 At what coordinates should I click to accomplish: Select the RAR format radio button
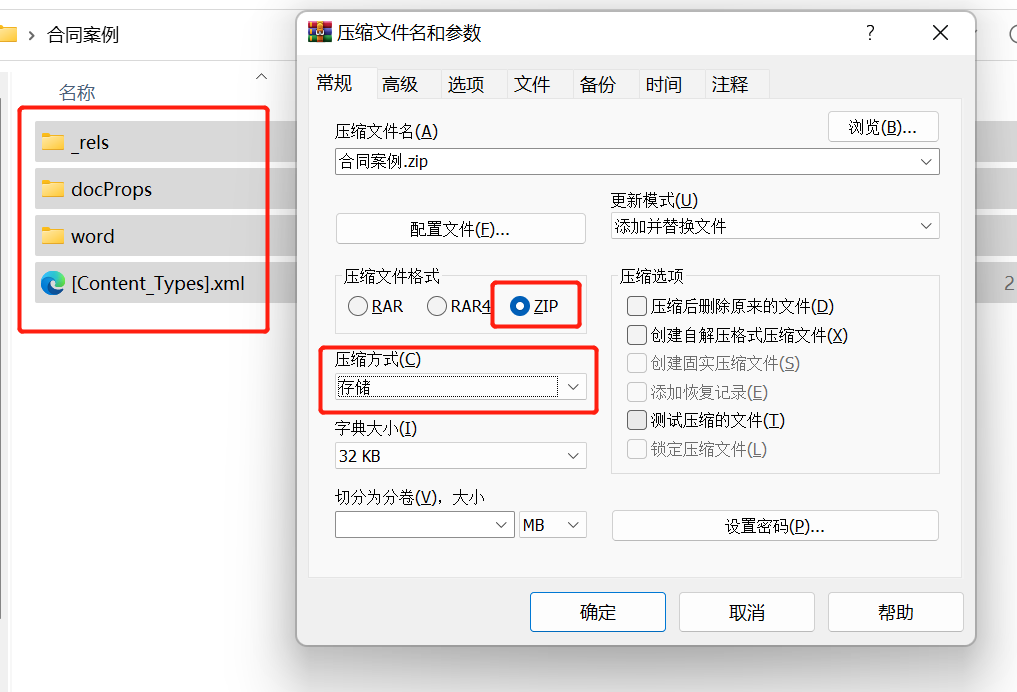point(358,306)
